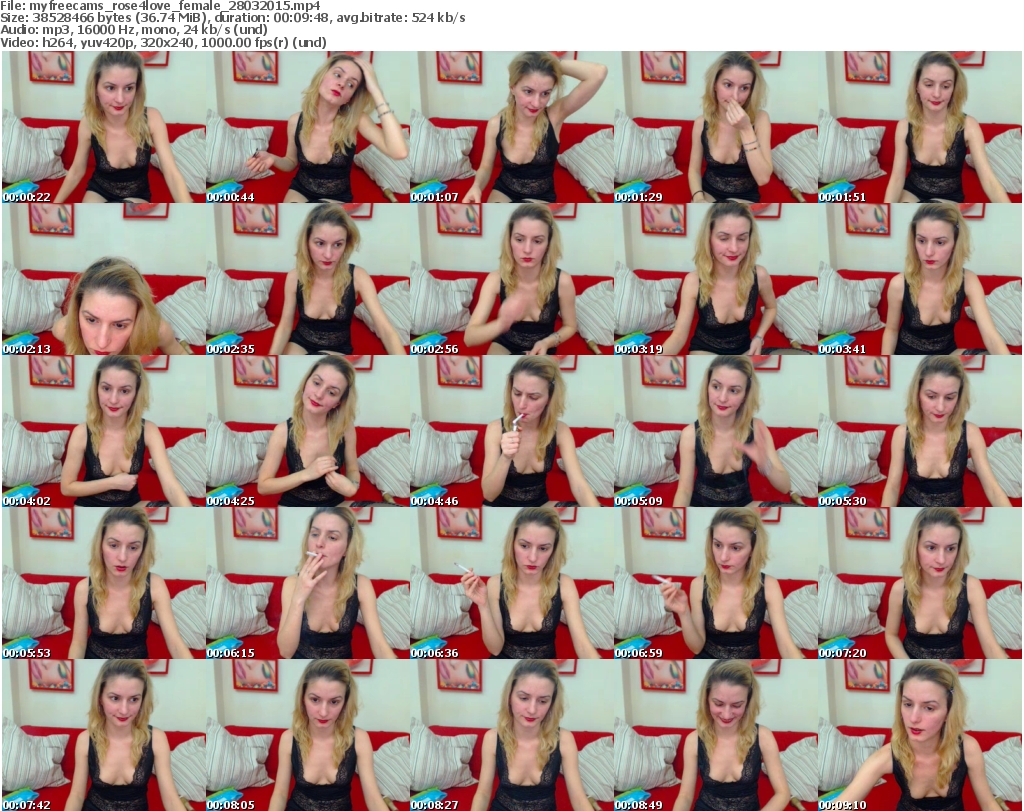
Task: Select the thumbnail timestamped 00:06:36
Action: tap(511, 583)
